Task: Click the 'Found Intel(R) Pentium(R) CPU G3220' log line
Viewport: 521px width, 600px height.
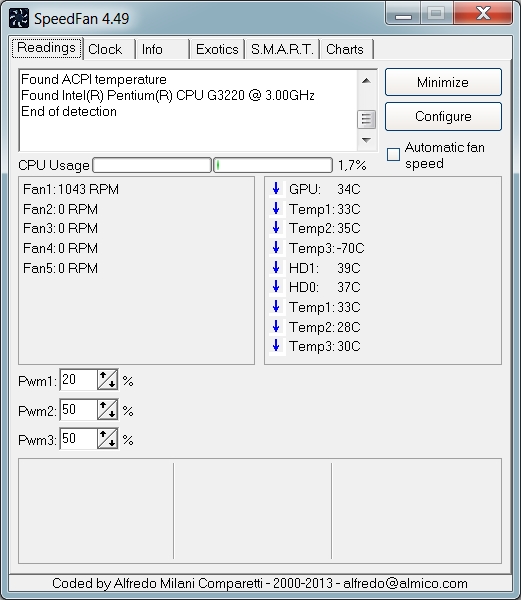Action: click(x=168, y=95)
